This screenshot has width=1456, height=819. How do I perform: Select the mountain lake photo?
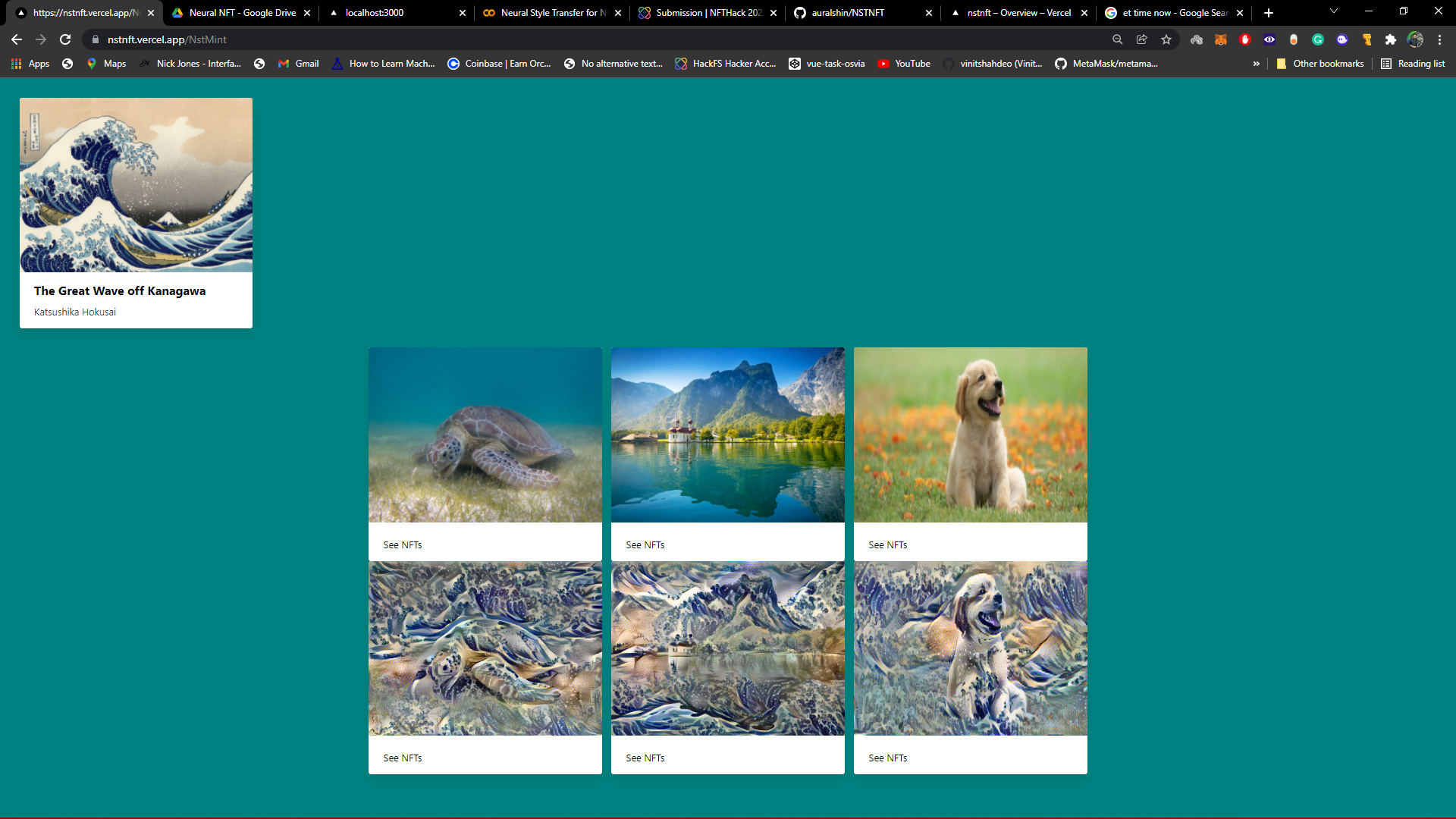click(x=728, y=435)
